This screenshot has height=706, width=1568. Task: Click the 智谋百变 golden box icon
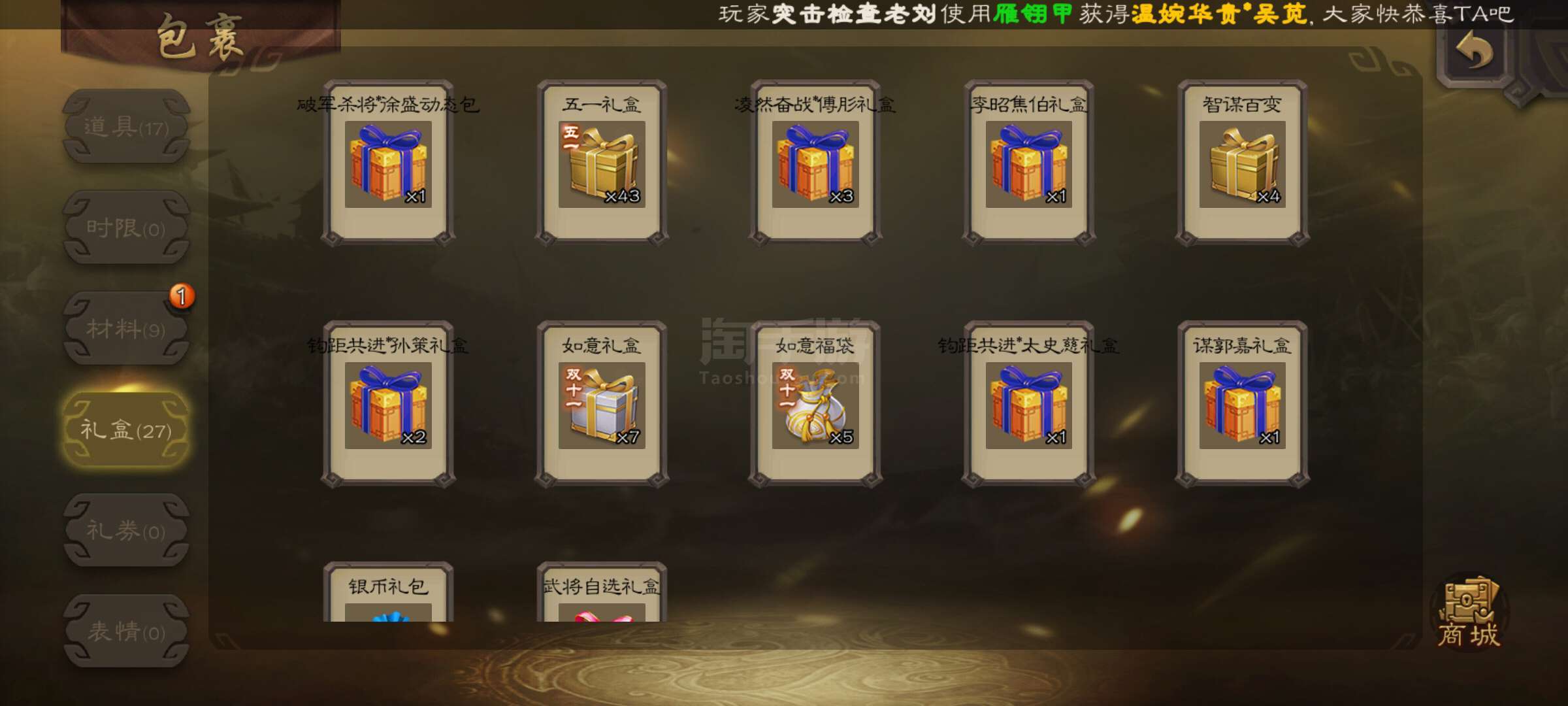tap(1242, 164)
